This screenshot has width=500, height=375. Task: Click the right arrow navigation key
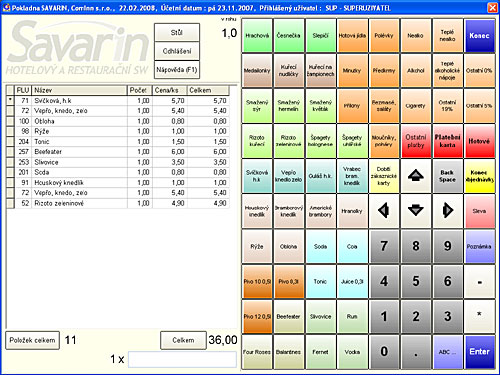pos(447,211)
